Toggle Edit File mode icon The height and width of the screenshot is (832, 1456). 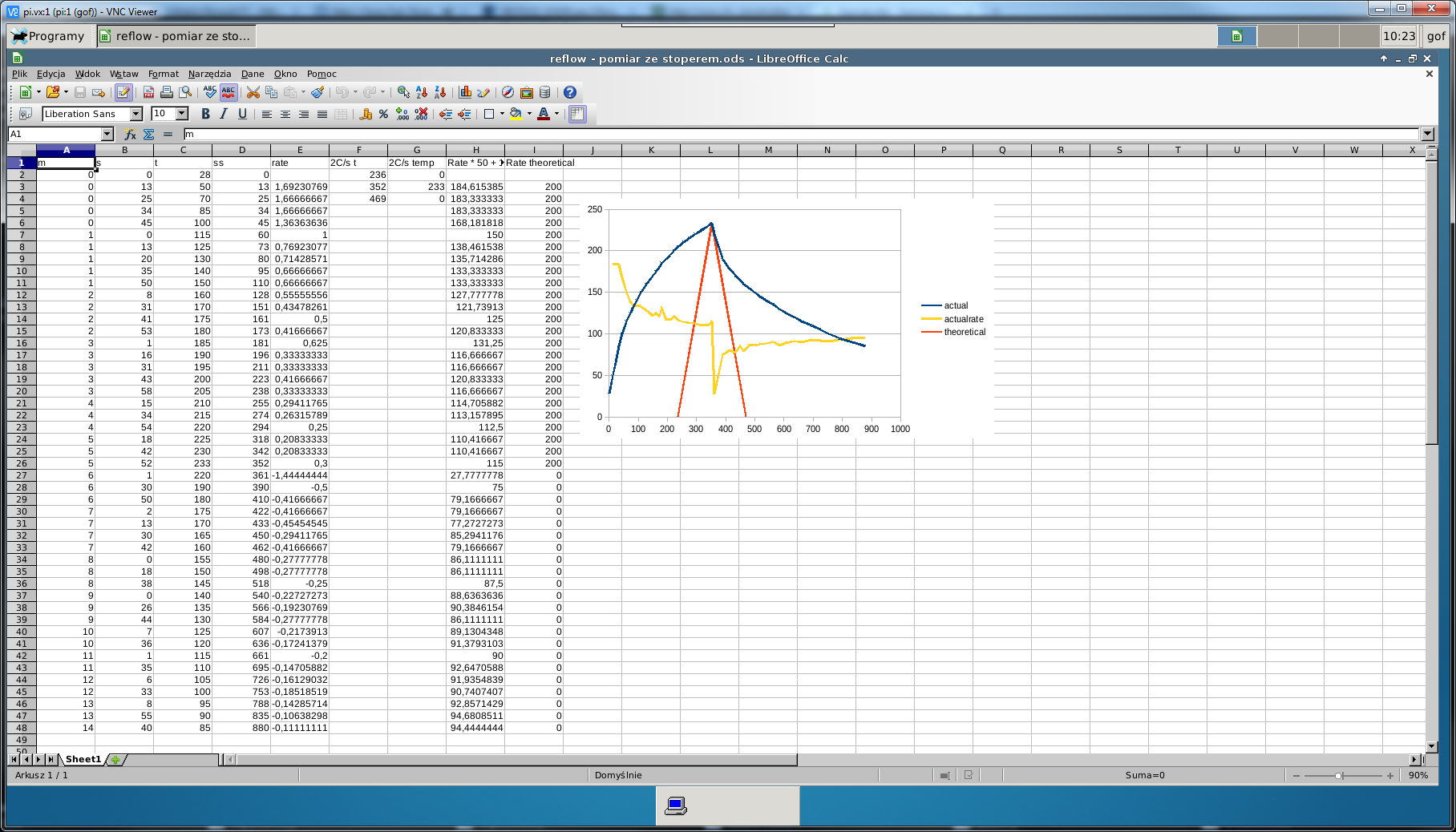pyautogui.click(x=123, y=92)
